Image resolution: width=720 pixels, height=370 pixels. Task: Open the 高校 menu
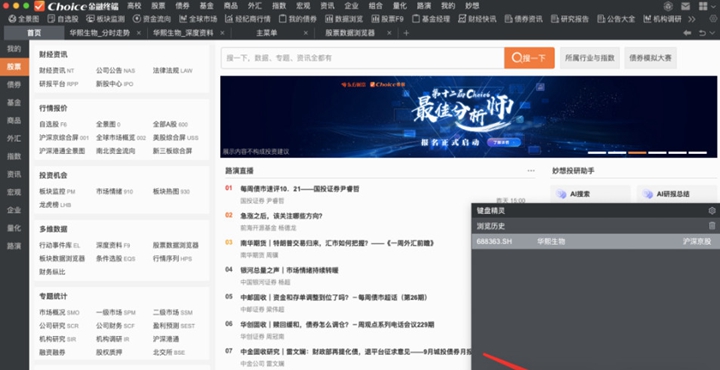(x=134, y=6)
